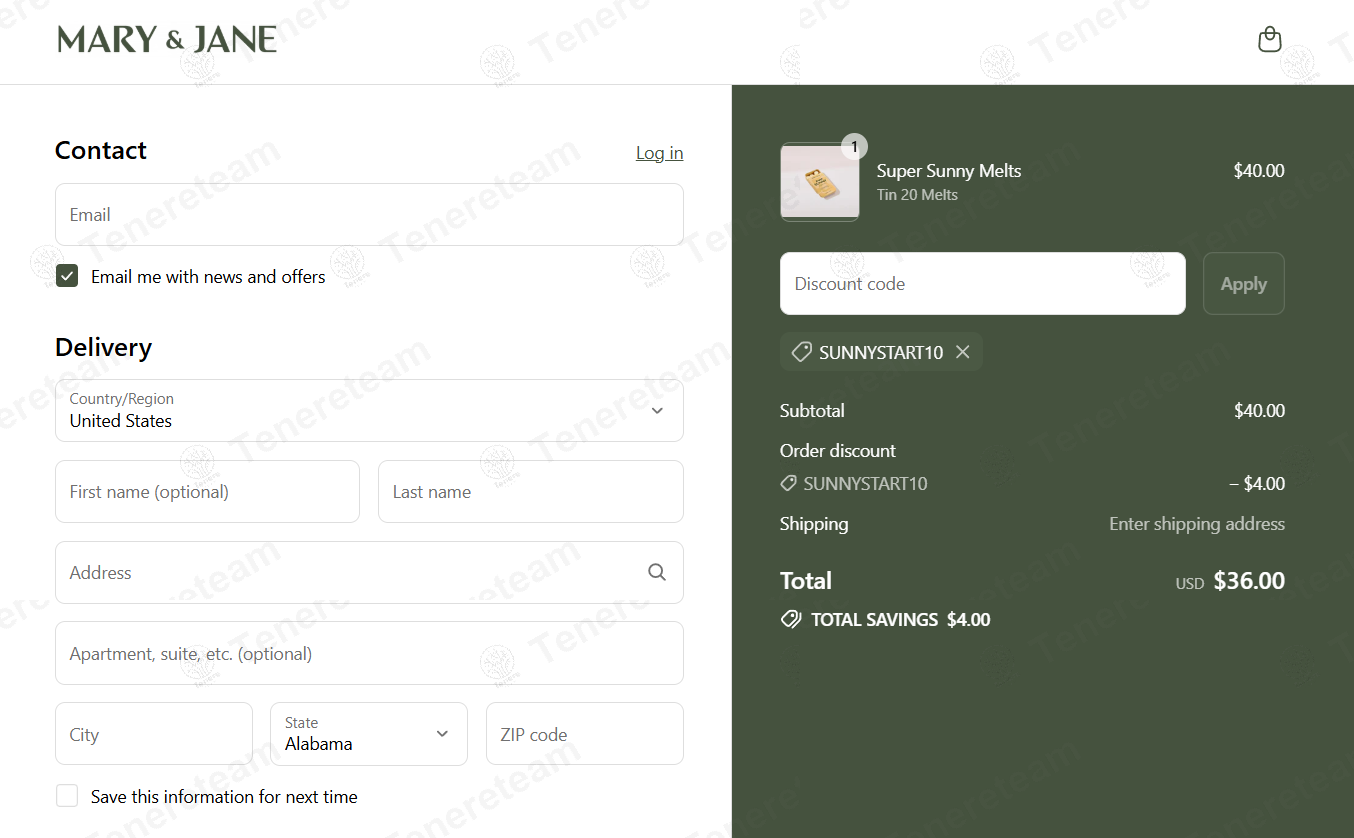Click the Tin 20 Melts variant text
Screen dimensions: 1354x838
[917, 195]
